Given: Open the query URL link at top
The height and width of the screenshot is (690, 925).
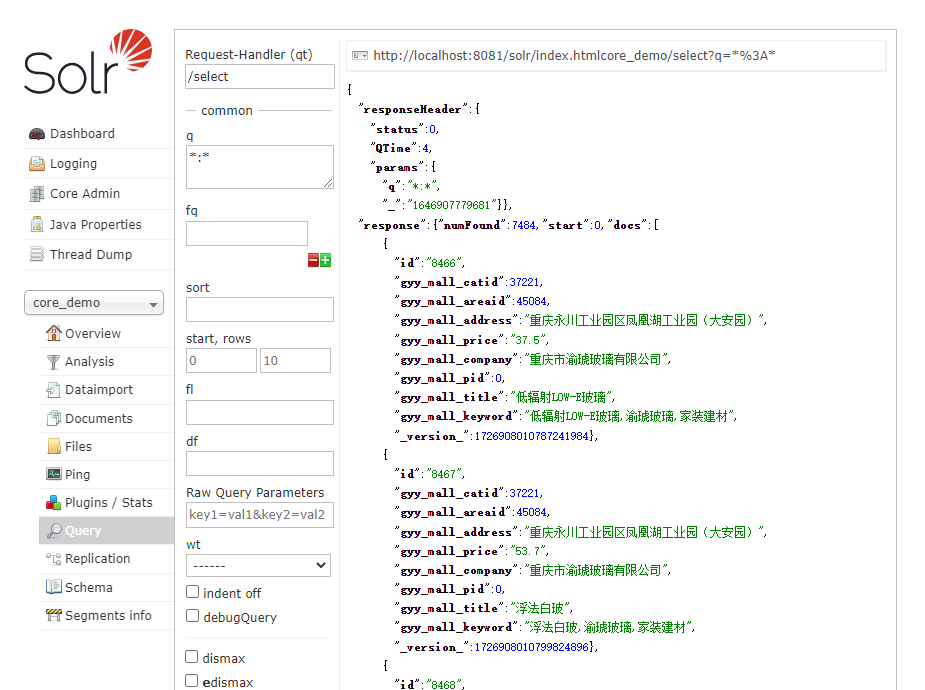Looking at the screenshot, I should pos(574,55).
